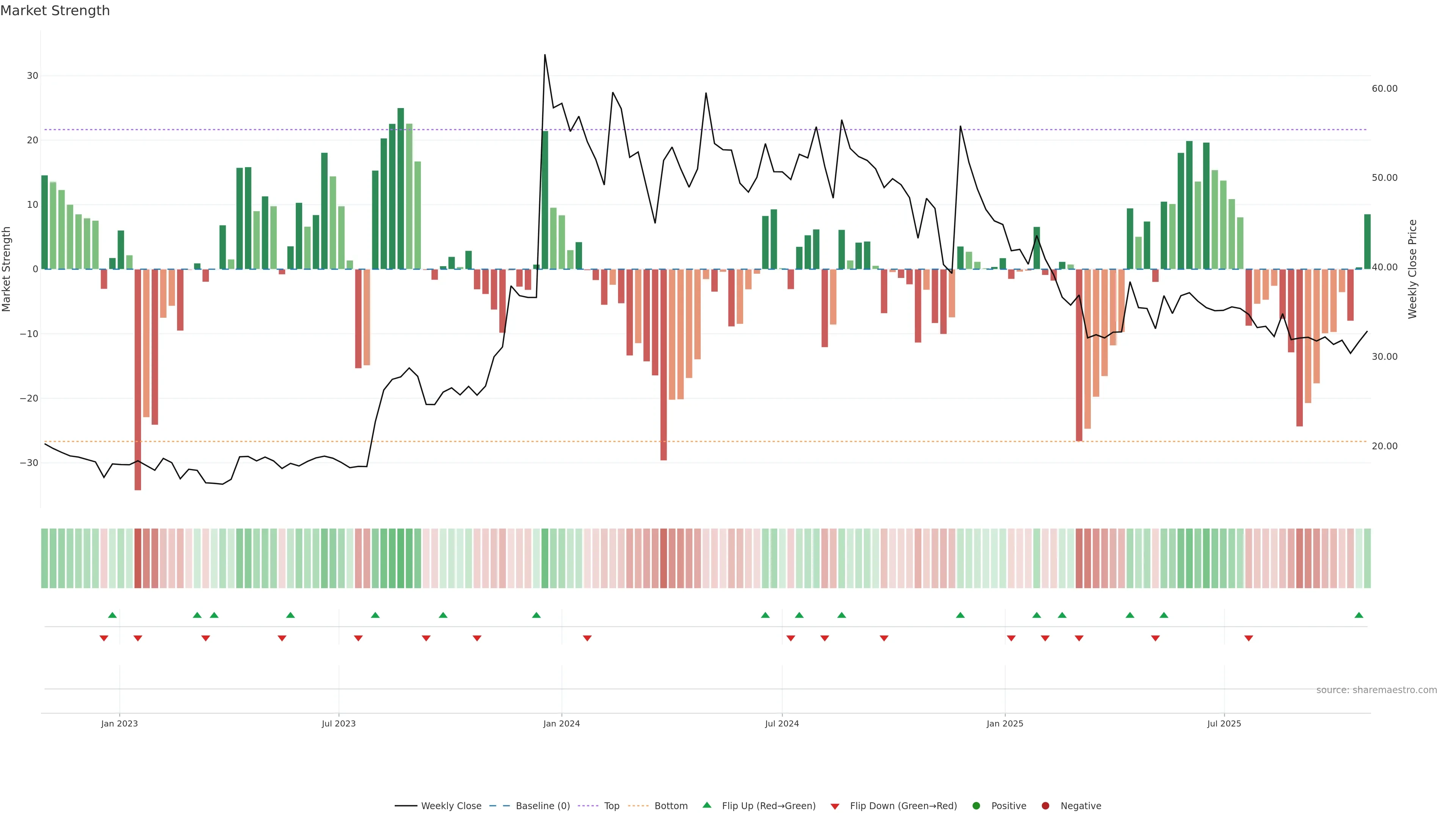Click the first green heat-strip cell
The image size is (1456, 819).
click(45, 558)
